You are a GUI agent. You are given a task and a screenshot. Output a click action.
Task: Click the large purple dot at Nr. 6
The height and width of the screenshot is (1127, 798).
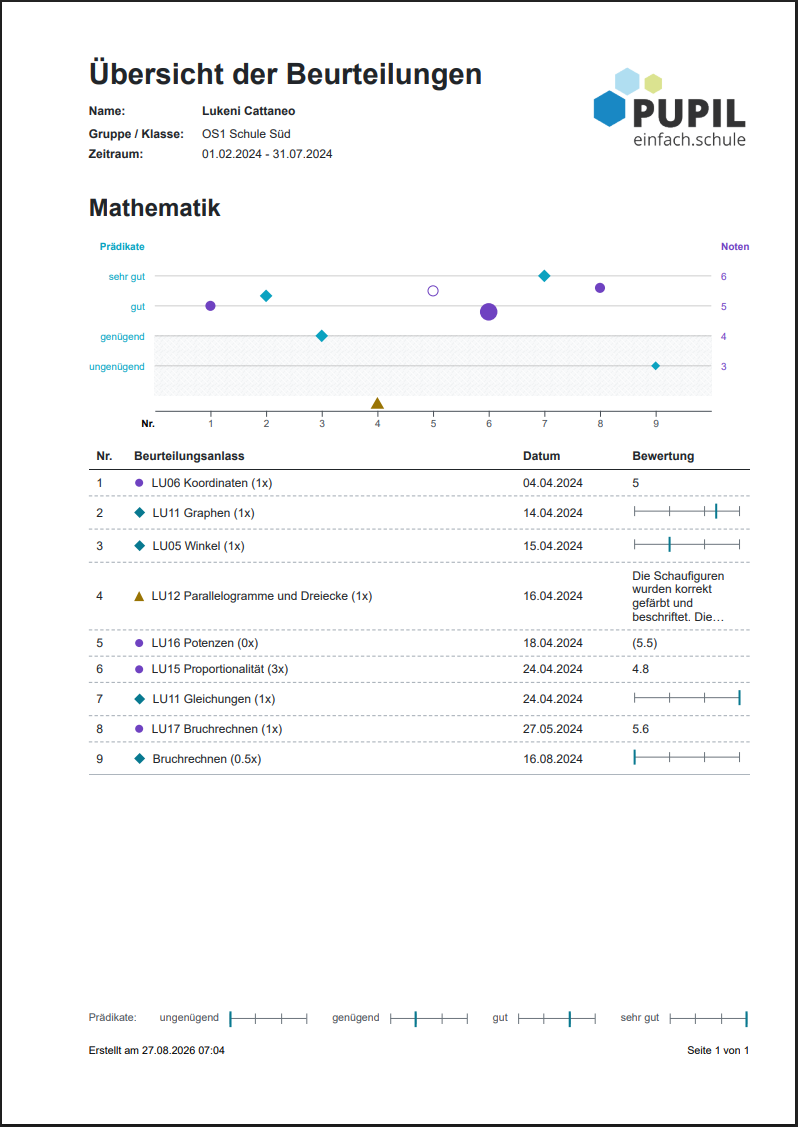[x=489, y=312]
